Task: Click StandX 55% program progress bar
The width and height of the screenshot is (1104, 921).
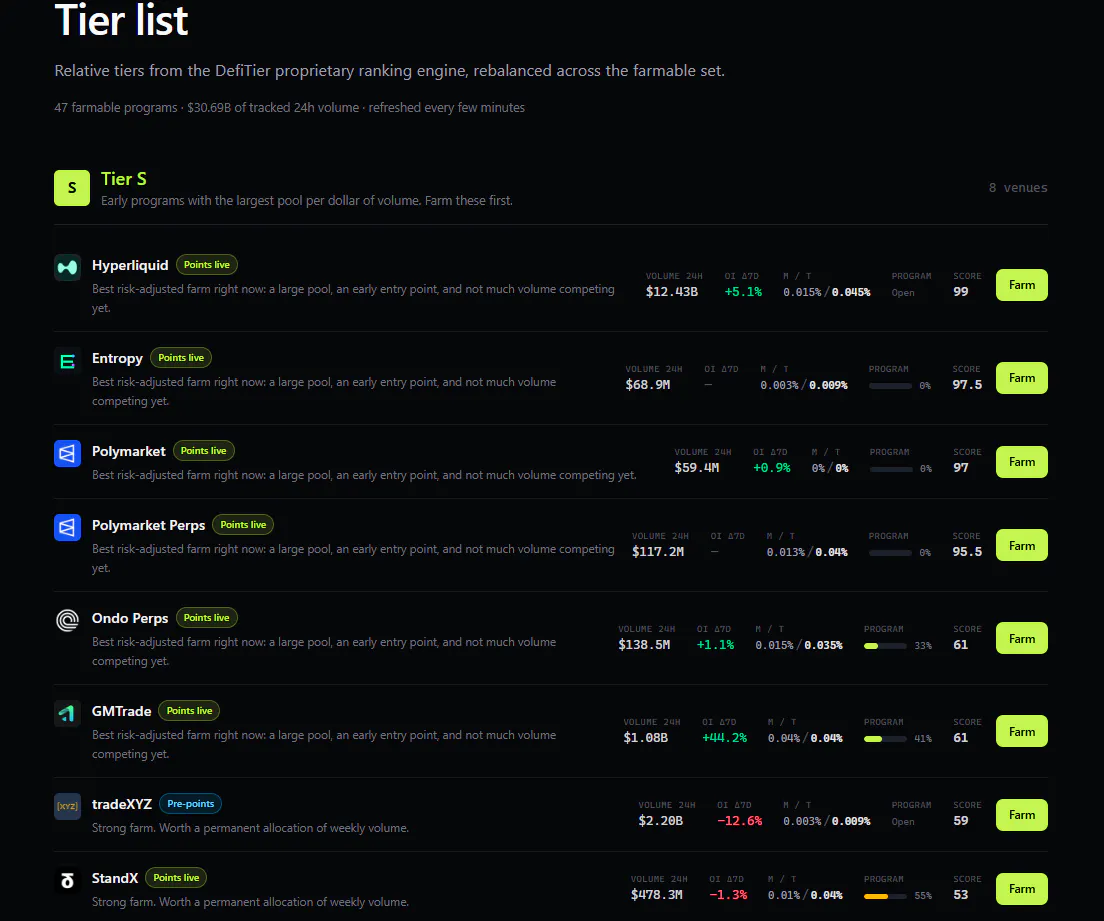Action: [x=886, y=896]
